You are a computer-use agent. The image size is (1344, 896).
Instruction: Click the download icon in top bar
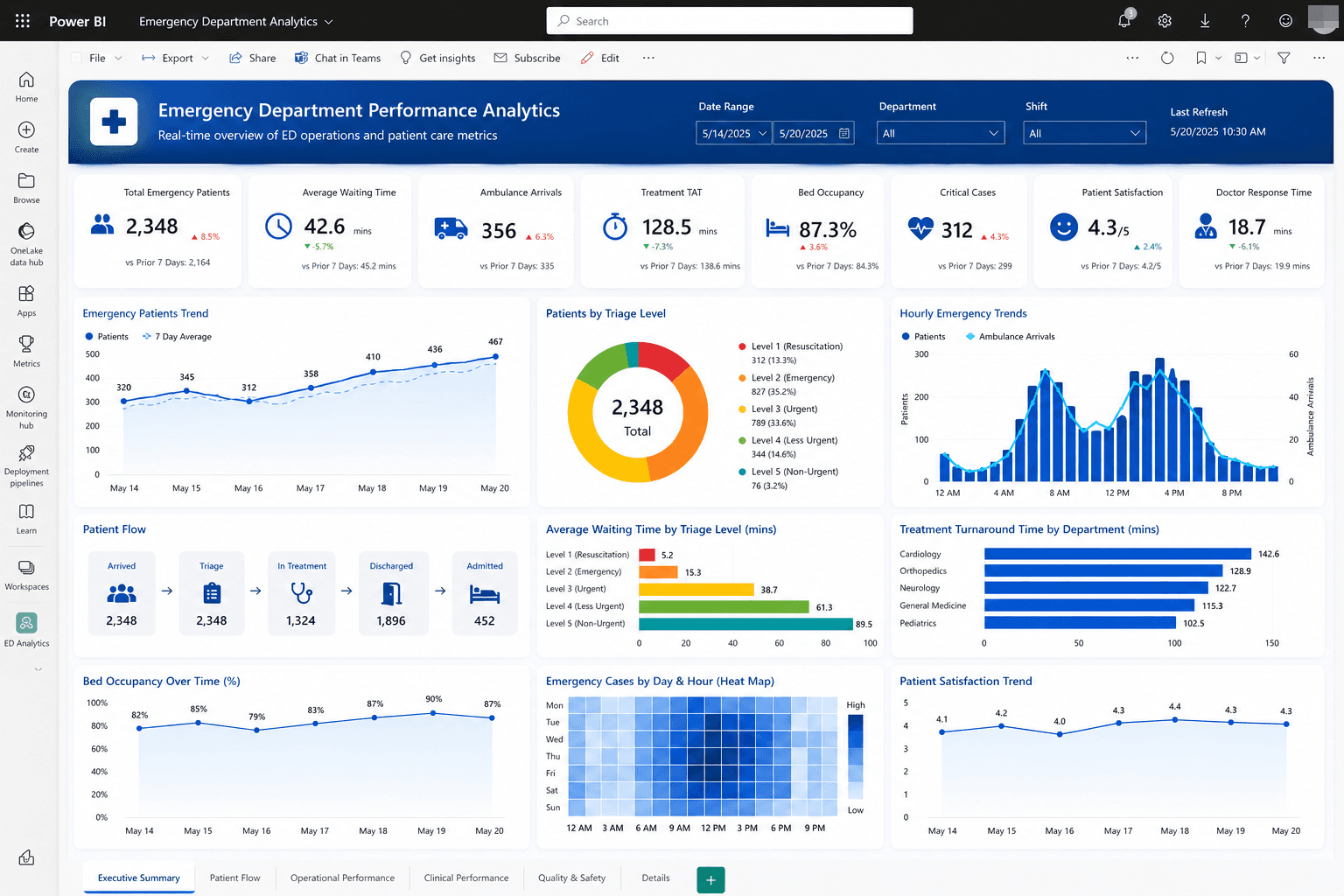coord(1205,21)
